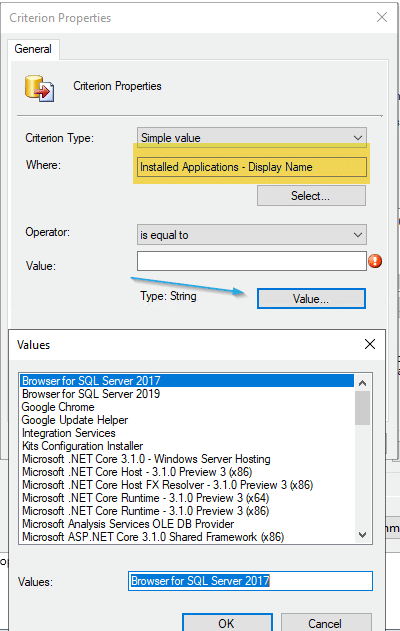Select Microsoft .NET Core Host 3.1.0 Preview 3 (x86)
400x631 pixels.
click(x=187, y=472)
